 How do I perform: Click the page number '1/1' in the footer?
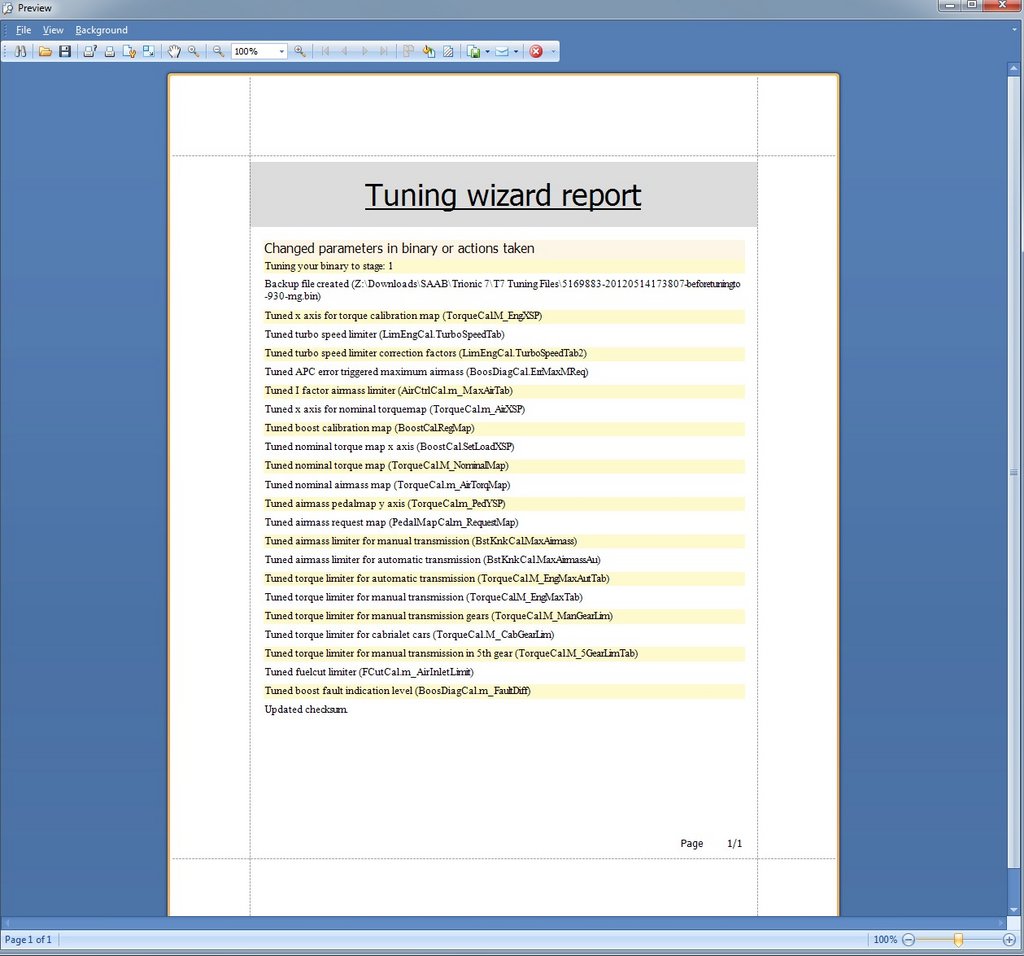click(734, 843)
